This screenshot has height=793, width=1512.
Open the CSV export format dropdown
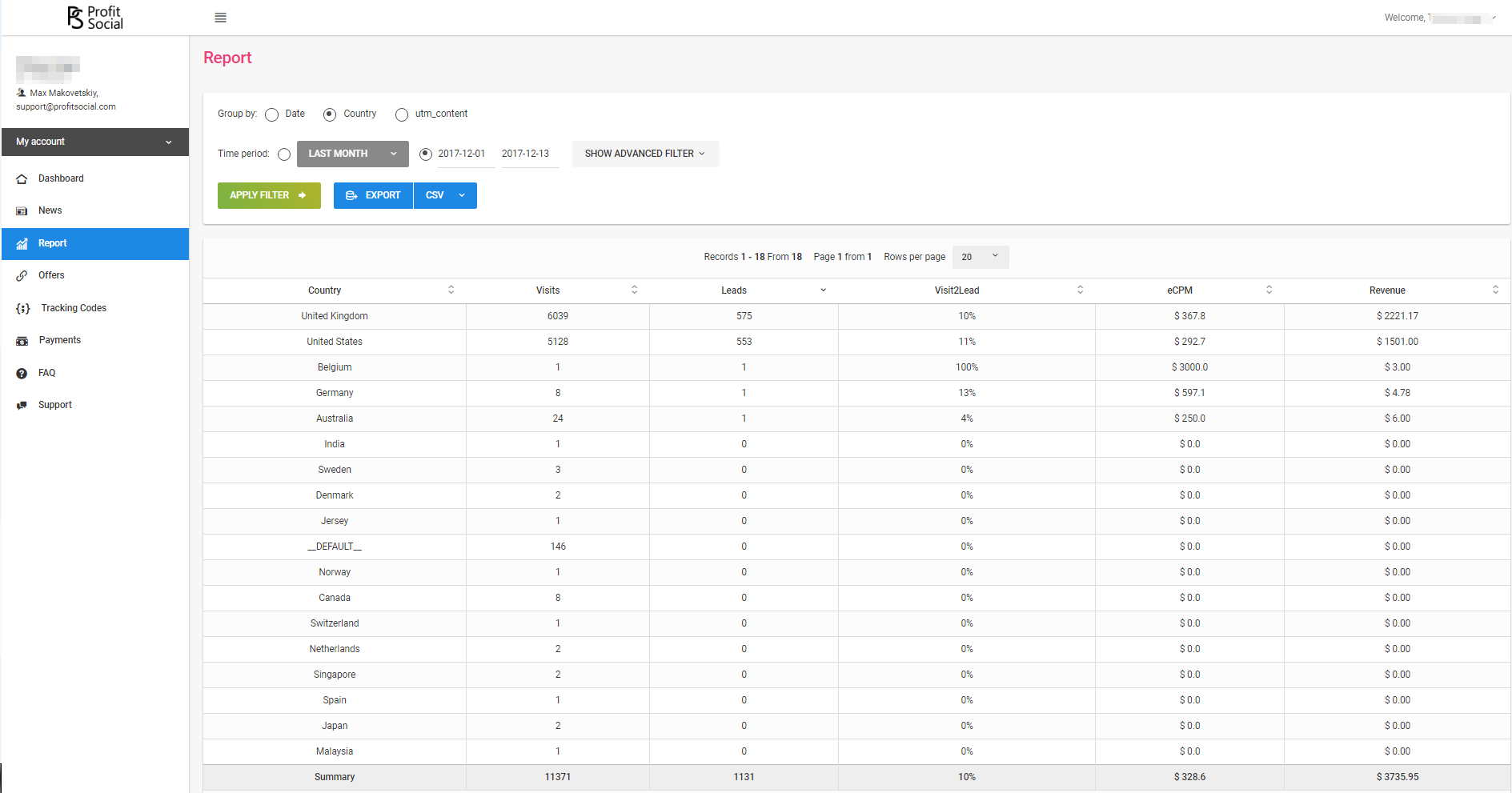[x=445, y=195]
